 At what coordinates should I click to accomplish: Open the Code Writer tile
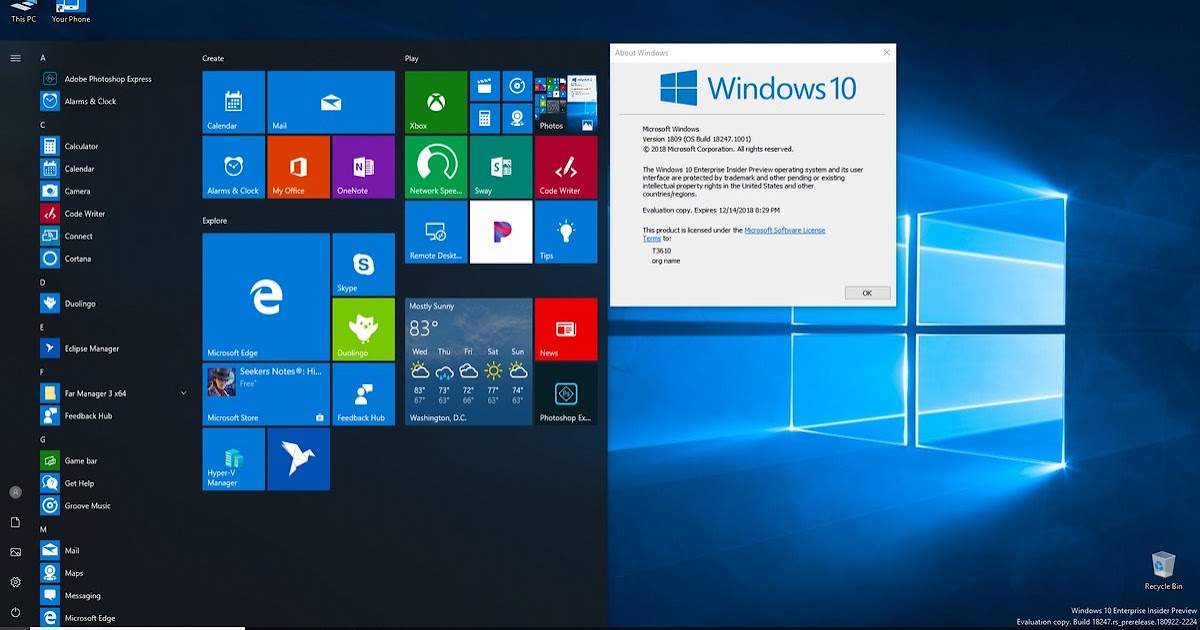566,166
